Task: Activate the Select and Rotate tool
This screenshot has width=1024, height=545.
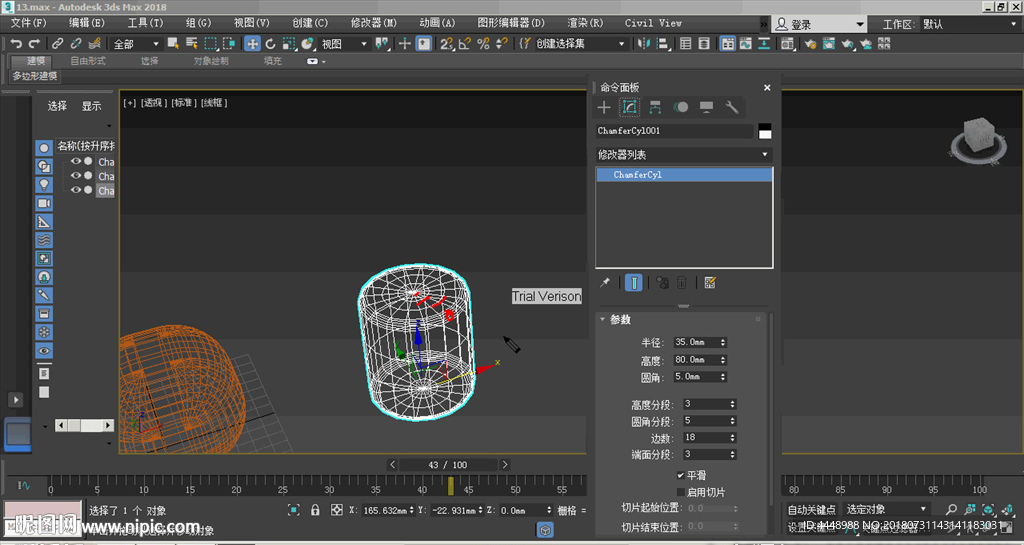Action: pos(270,44)
